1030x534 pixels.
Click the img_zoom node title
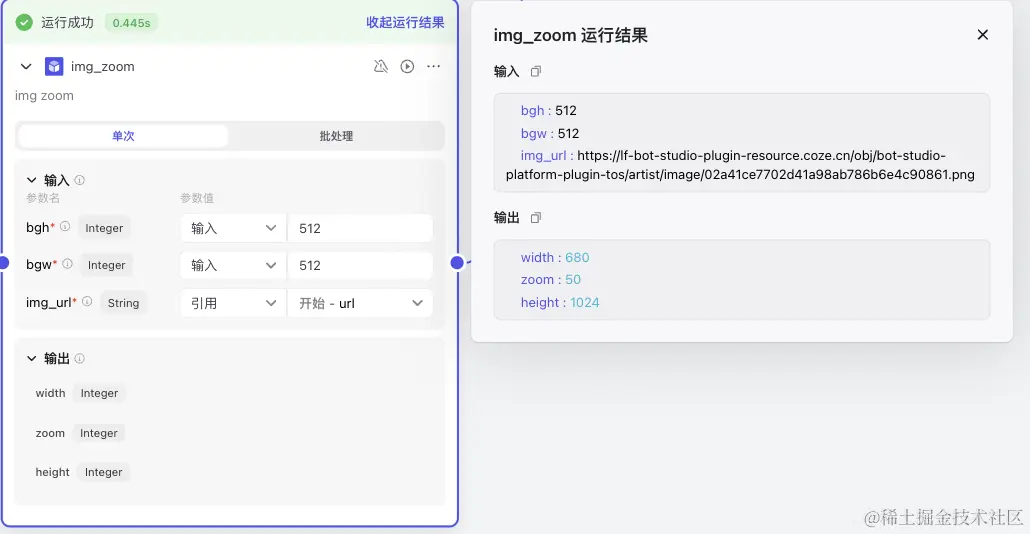(x=102, y=66)
